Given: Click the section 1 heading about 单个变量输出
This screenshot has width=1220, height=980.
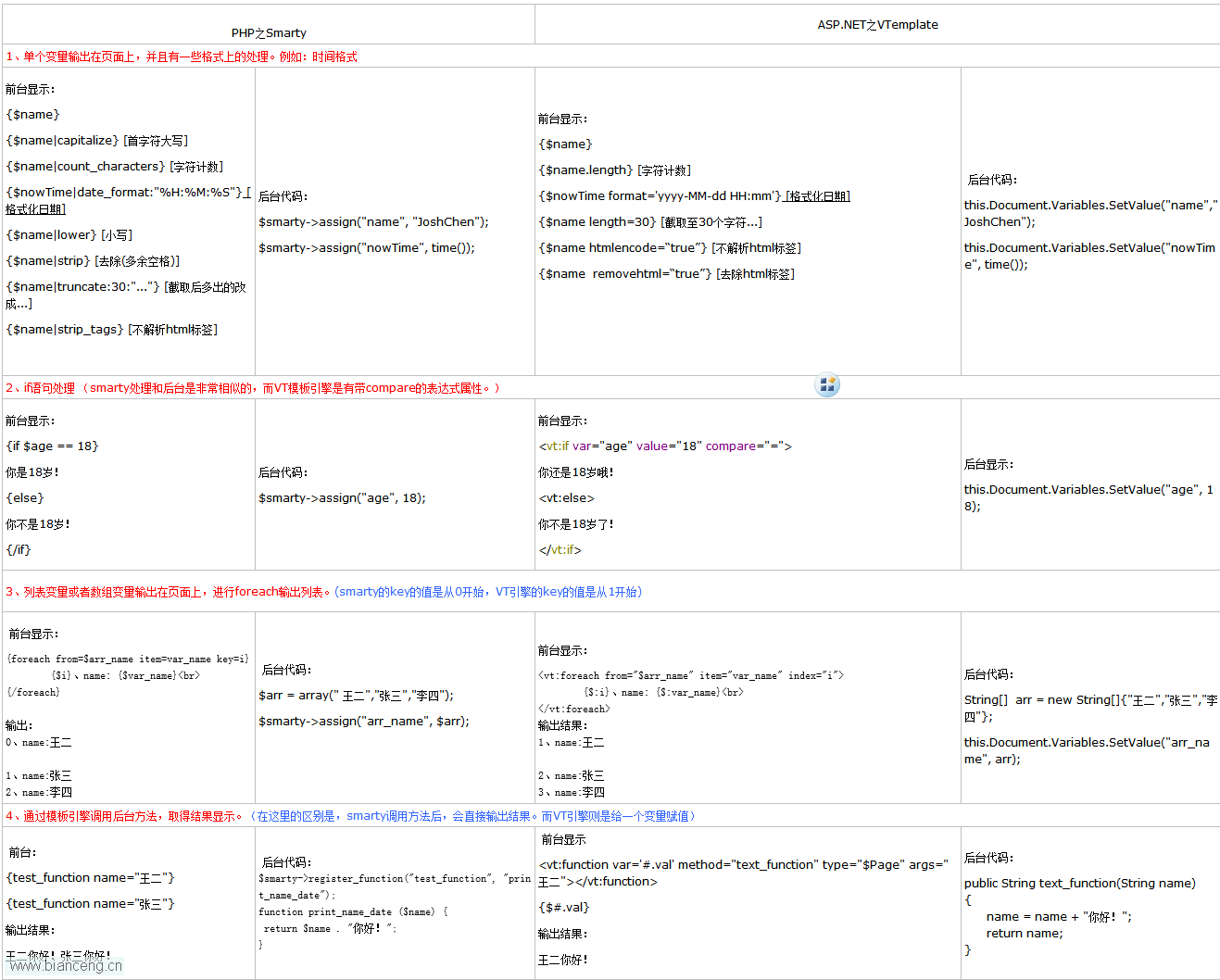Looking at the screenshot, I should coord(182,57).
